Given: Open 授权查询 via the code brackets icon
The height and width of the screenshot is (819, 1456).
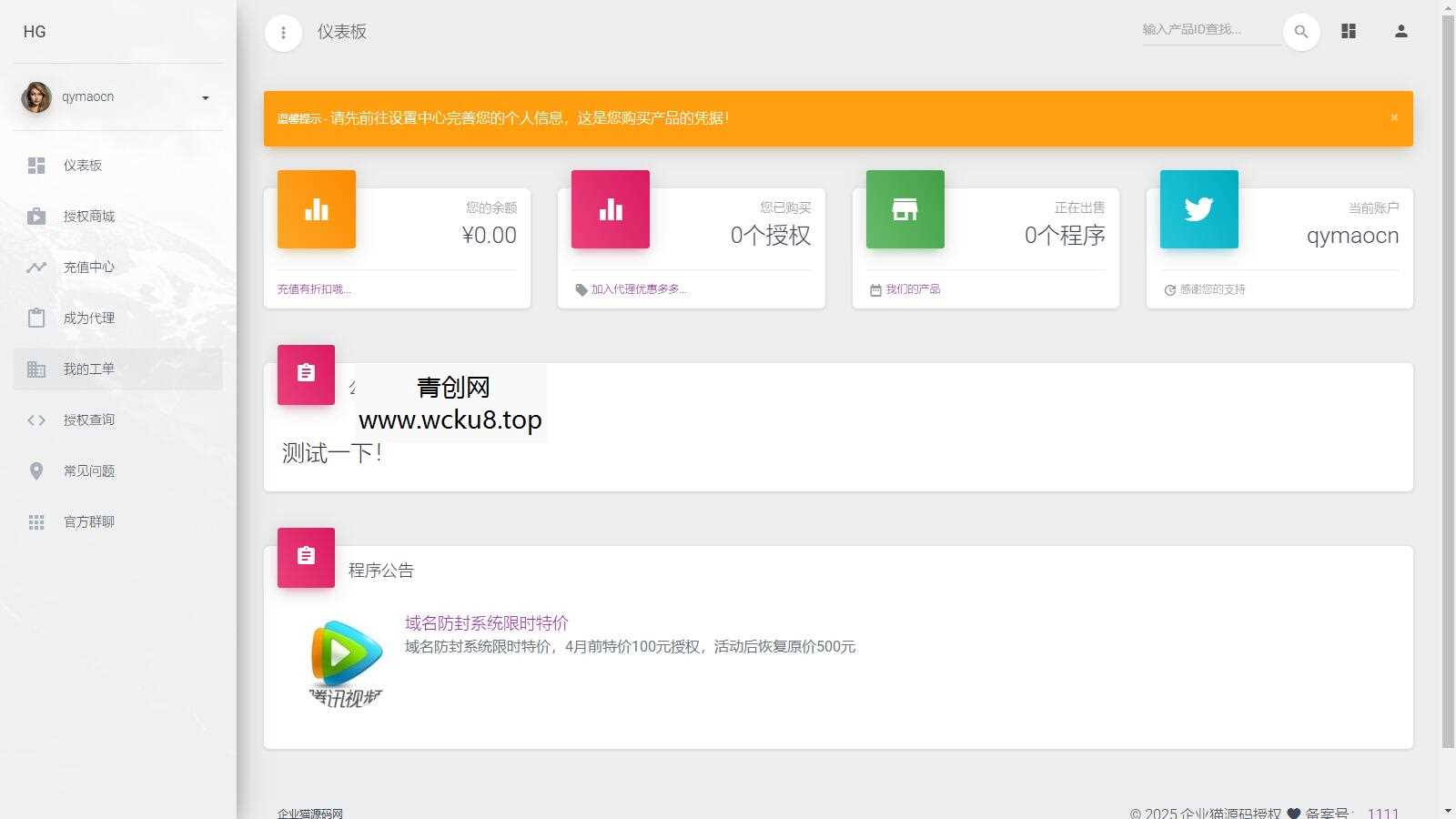Looking at the screenshot, I should tap(36, 420).
